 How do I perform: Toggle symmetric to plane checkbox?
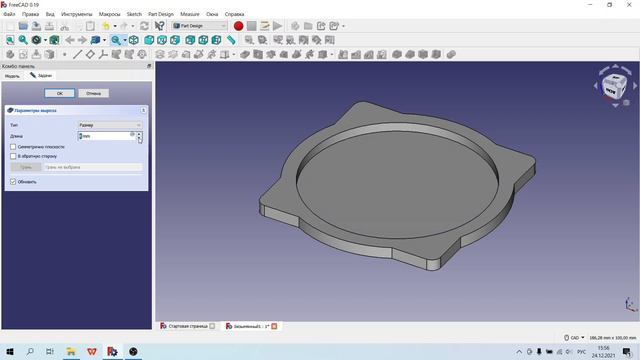point(13,147)
